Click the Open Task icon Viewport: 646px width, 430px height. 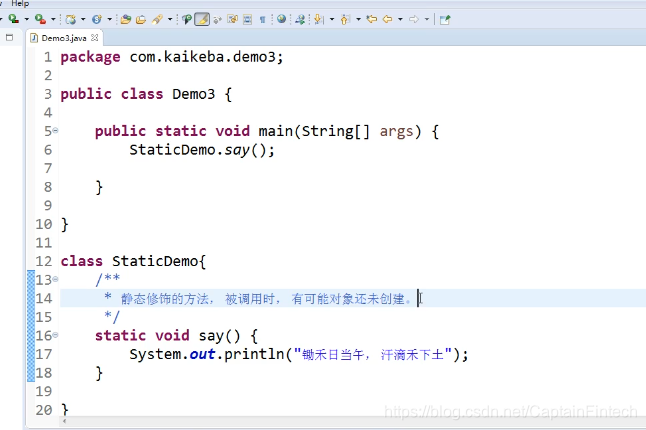[141, 19]
